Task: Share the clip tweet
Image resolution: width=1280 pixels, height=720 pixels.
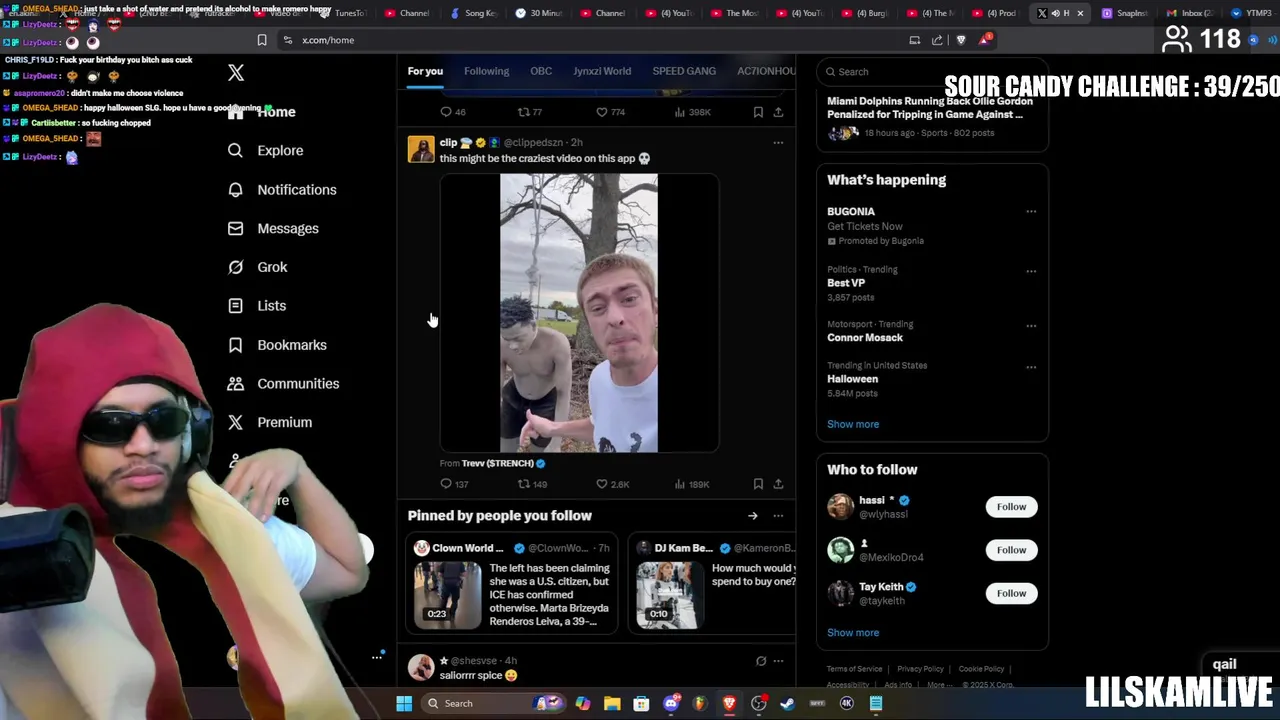Action: click(x=778, y=484)
